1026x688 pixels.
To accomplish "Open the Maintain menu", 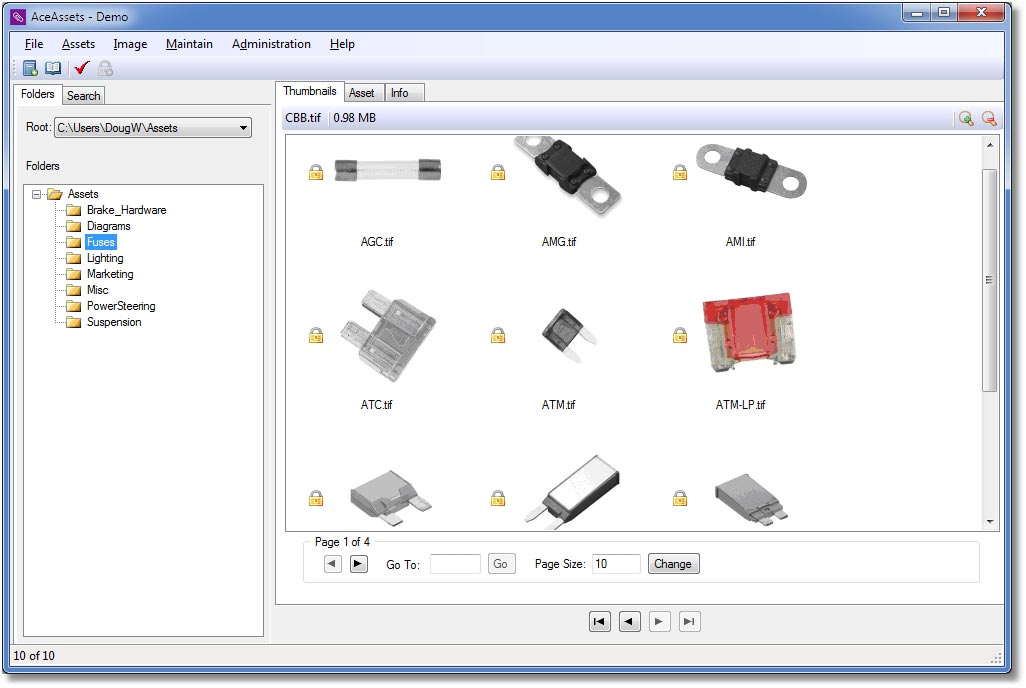I will 189,44.
